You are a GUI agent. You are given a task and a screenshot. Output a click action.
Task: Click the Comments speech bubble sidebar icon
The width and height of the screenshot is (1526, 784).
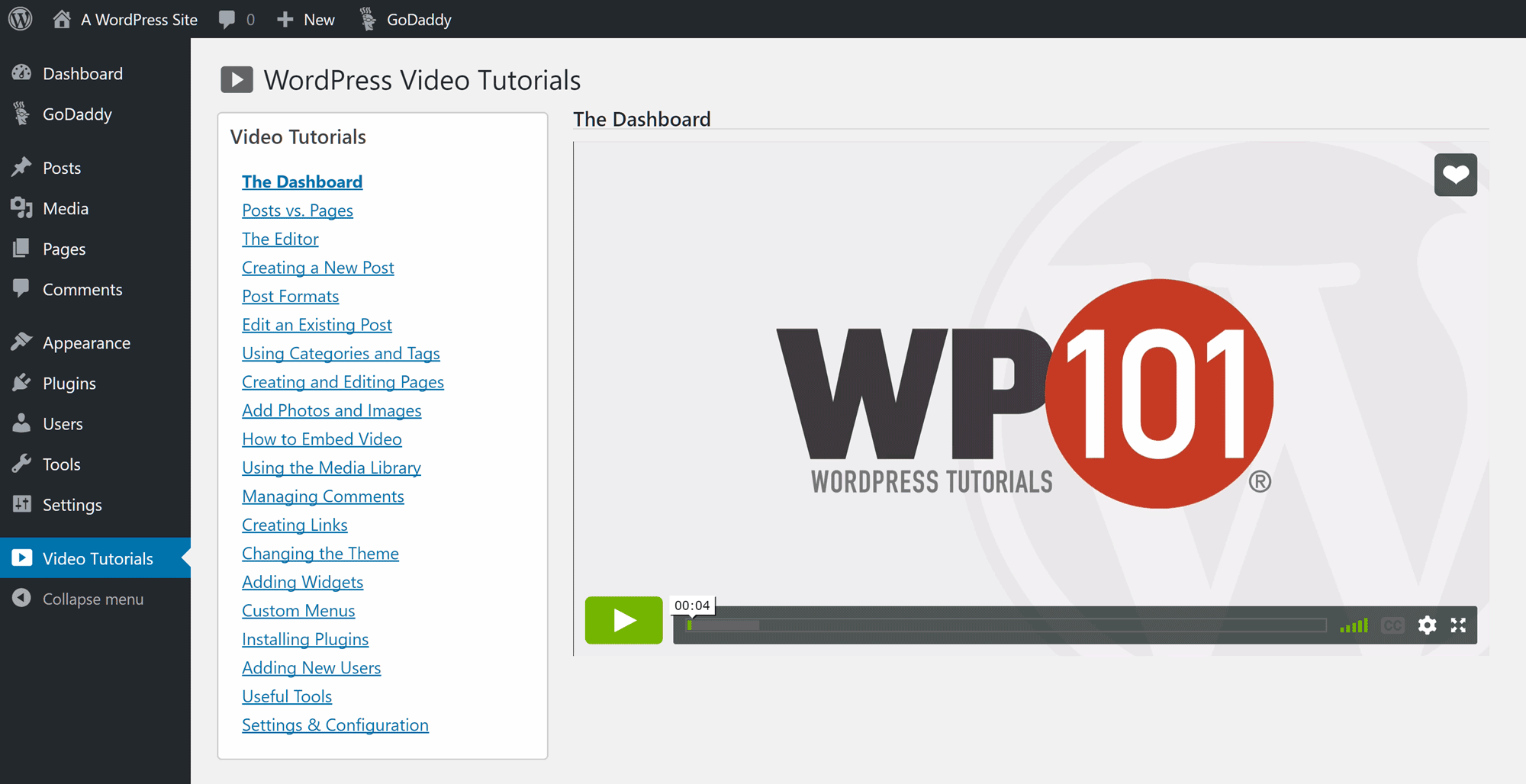pyautogui.click(x=21, y=288)
